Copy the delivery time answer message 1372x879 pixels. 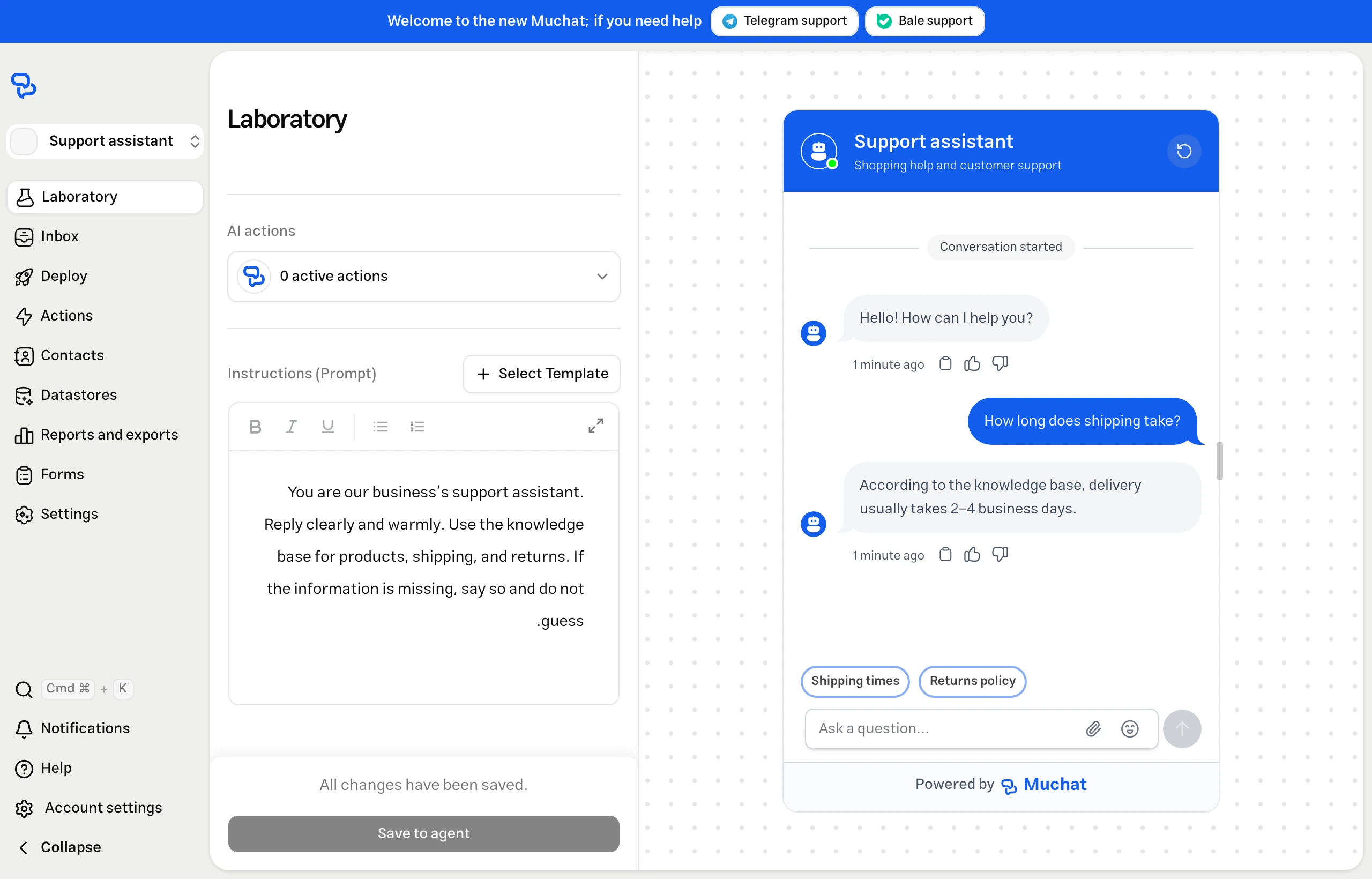[x=946, y=554]
